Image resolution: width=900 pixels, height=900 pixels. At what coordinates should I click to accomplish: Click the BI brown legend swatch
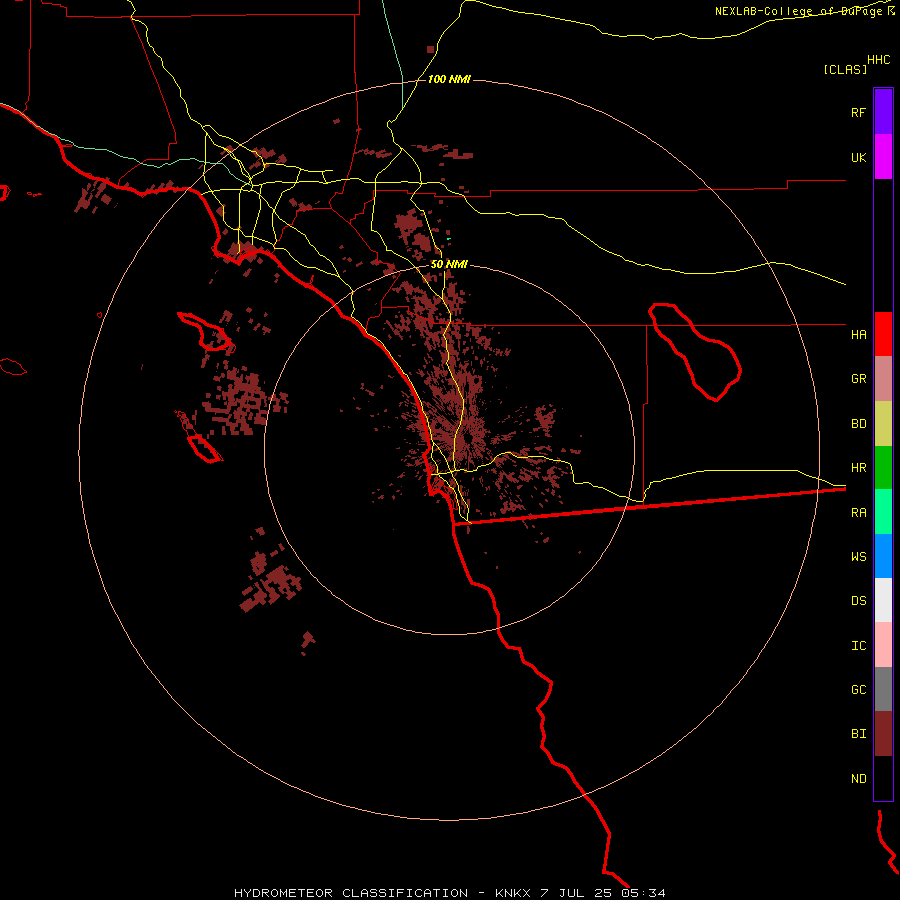[883, 734]
